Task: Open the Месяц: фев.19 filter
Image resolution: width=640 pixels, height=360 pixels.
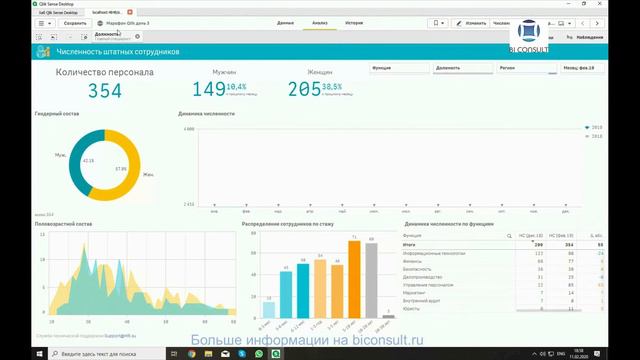Action: click(x=582, y=68)
